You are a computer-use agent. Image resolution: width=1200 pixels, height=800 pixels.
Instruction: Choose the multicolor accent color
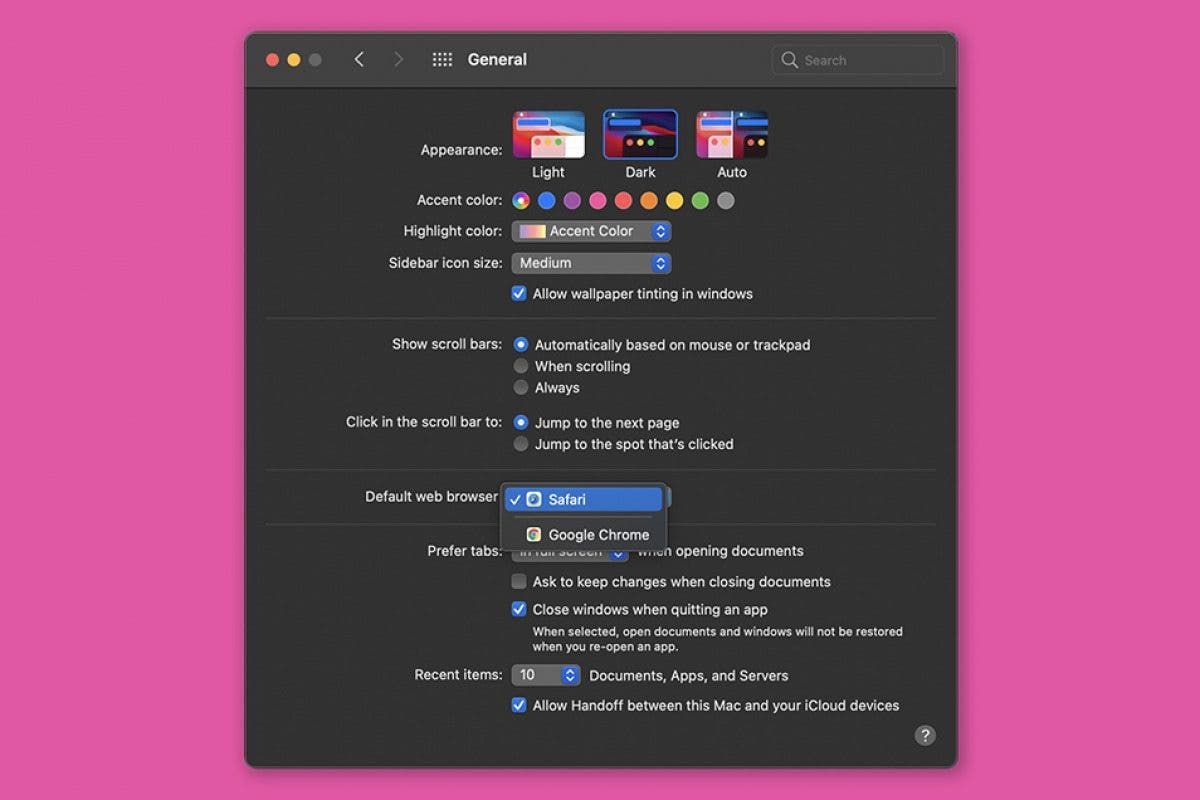tap(521, 200)
